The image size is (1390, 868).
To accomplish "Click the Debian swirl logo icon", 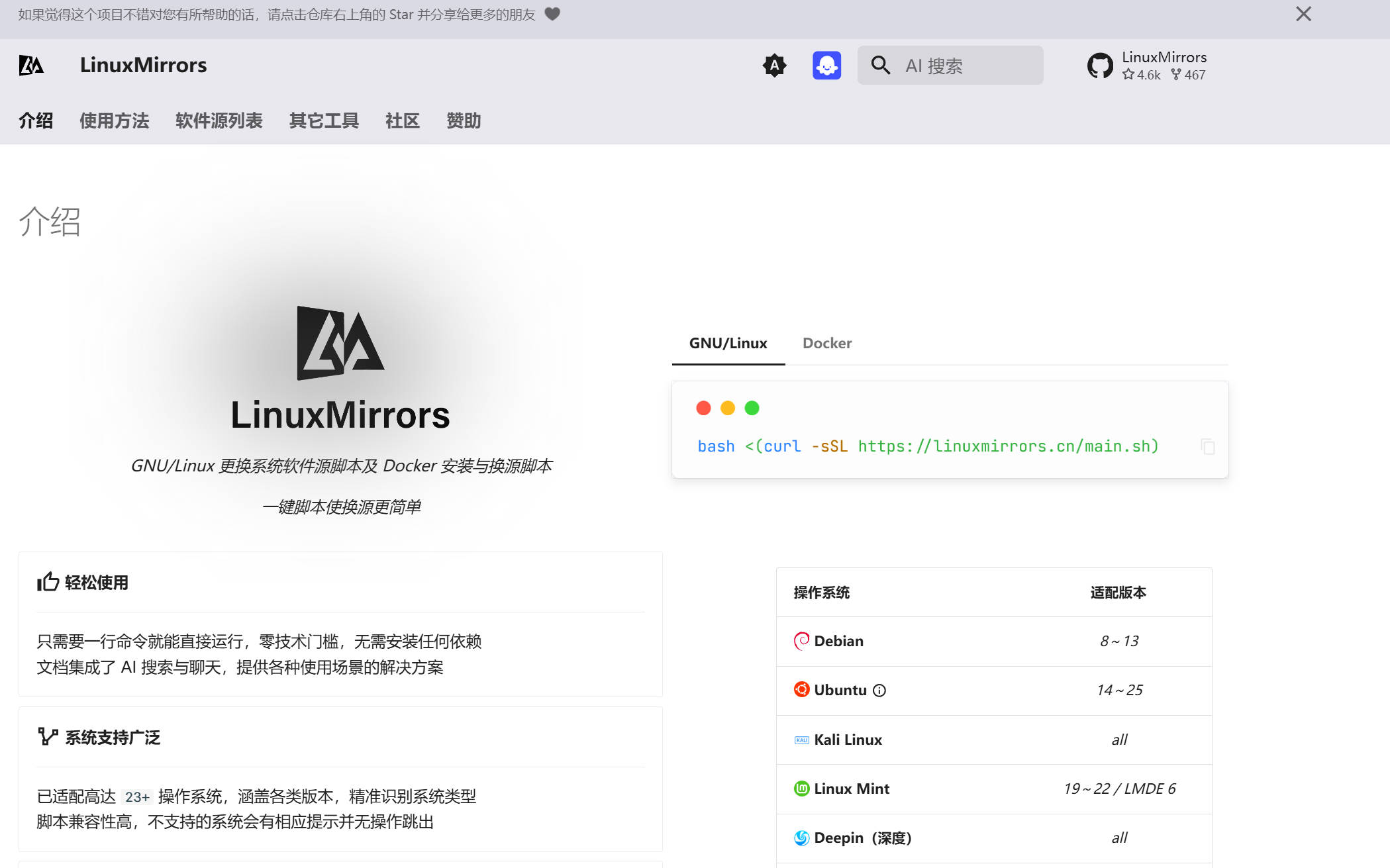I will coord(801,641).
